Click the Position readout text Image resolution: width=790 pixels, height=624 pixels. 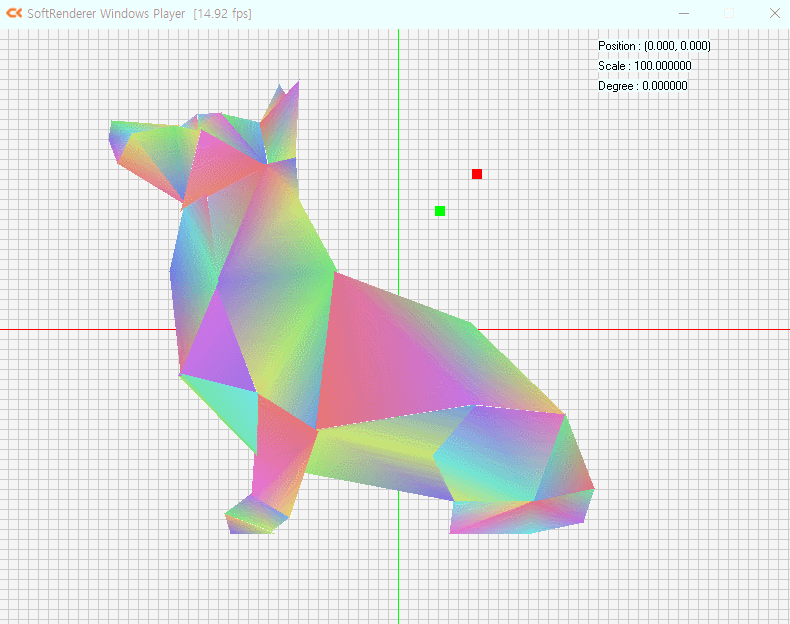[654, 46]
